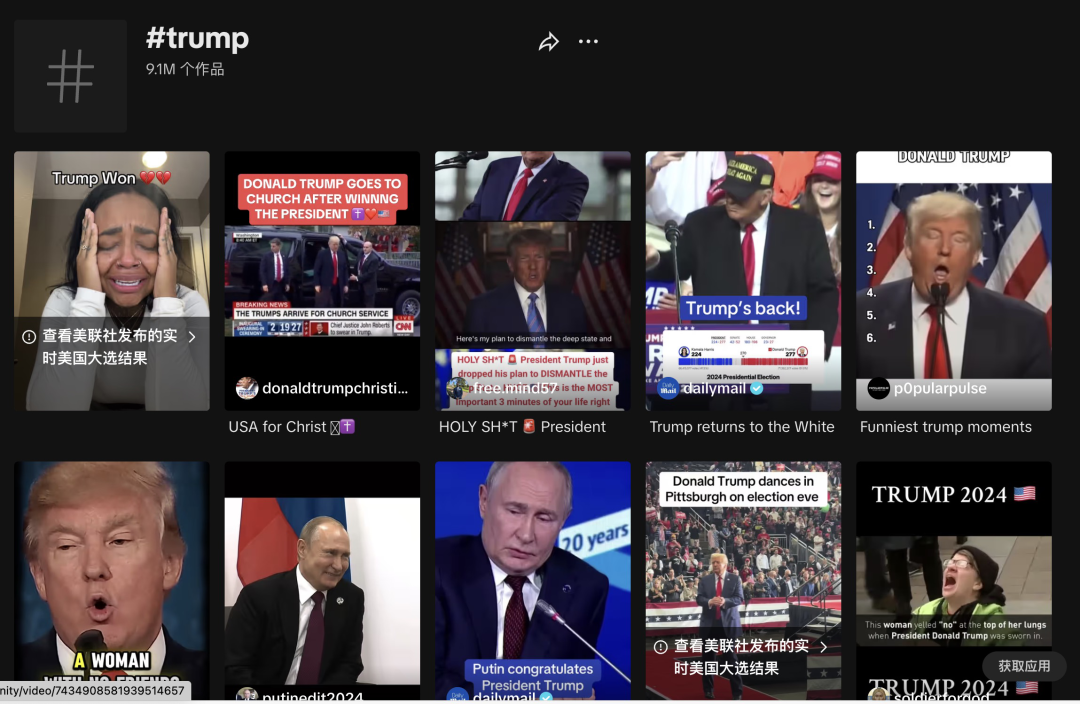Click the free.mind57 profile avatar
Screen dimensions: 1080x704
(x=457, y=388)
